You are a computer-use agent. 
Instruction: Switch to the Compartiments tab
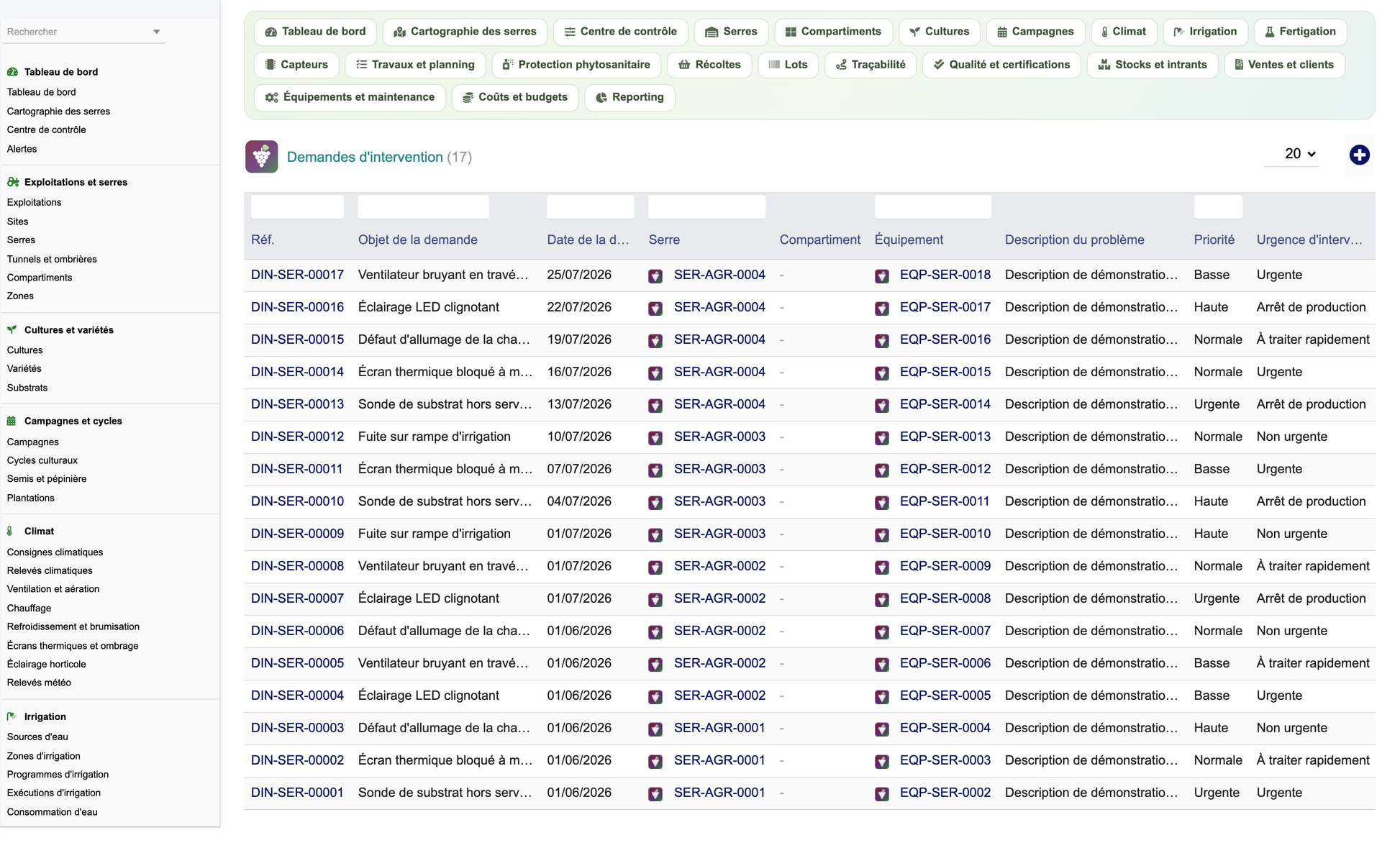coord(833,32)
